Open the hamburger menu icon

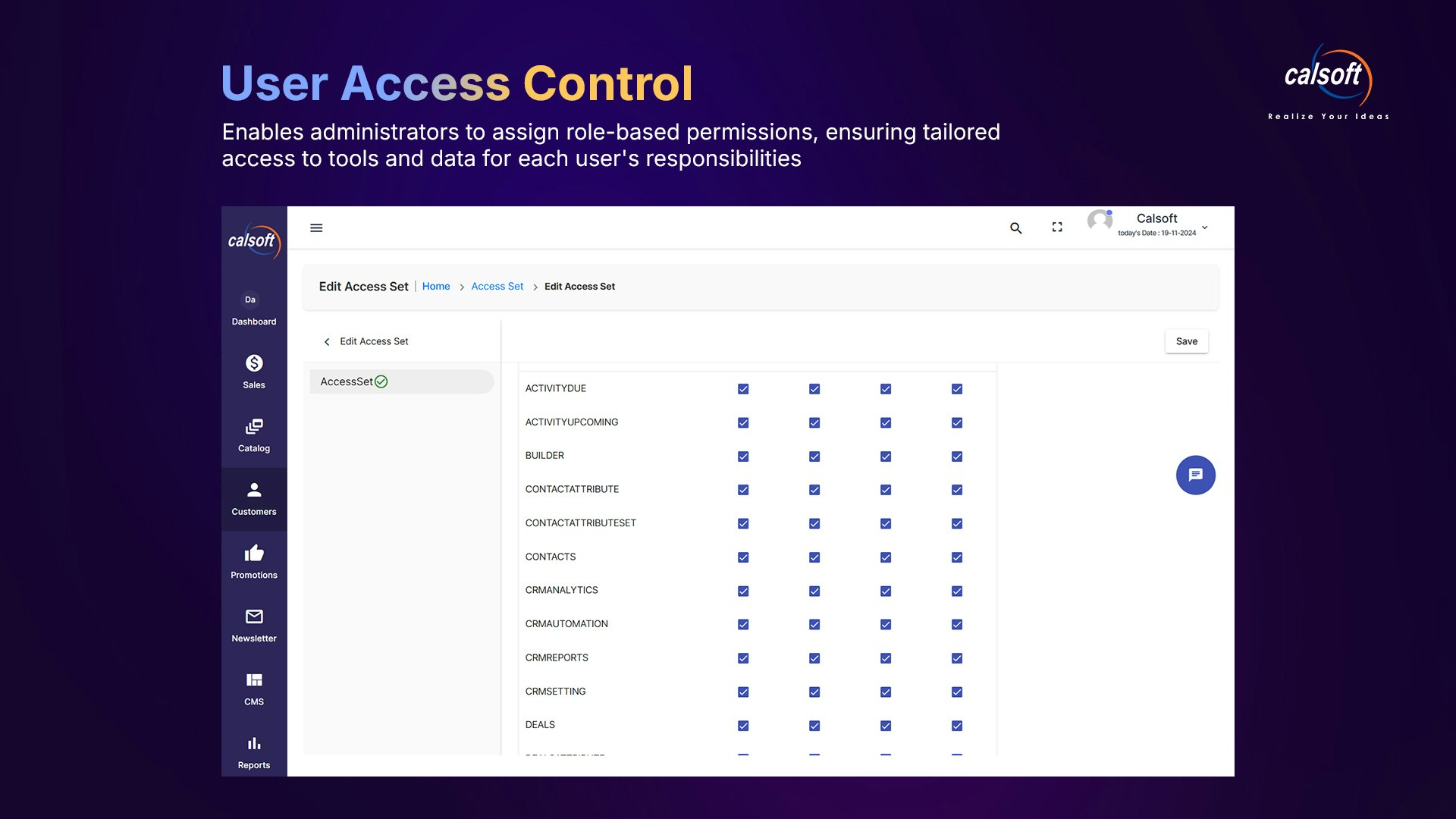[x=316, y=227]
